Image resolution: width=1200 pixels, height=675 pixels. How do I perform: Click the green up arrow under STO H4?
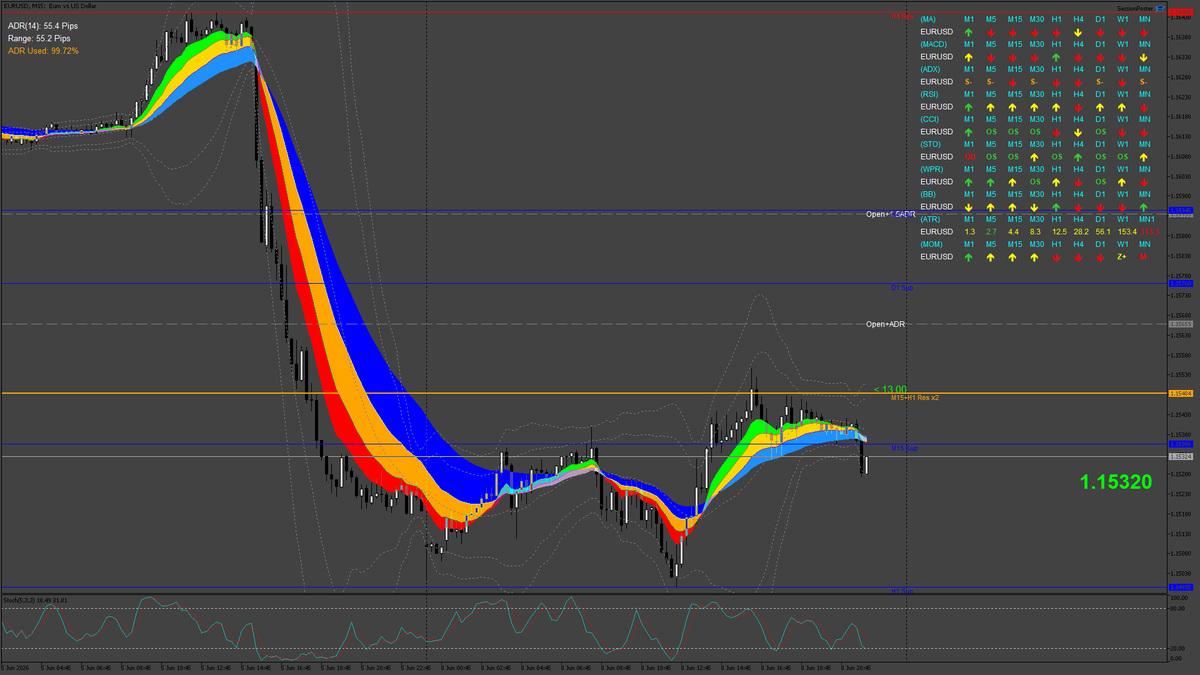pos(1078,157)
